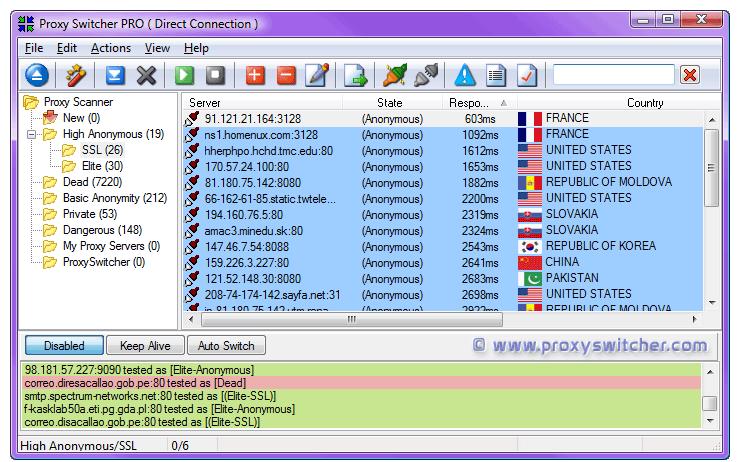740x462 pixels.
Task: Open the Help menu
Action: pos(196,48)
